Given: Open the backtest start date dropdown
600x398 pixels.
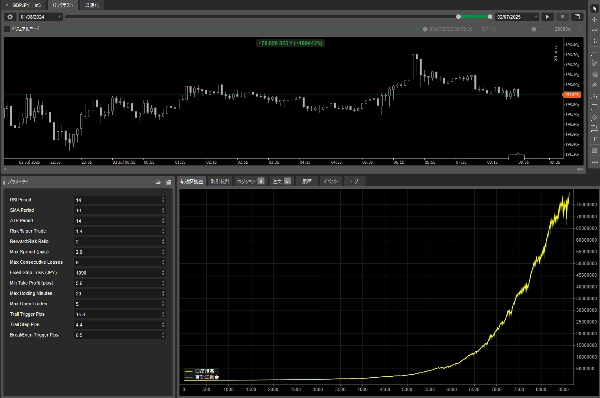Looking at the screenshot, I should pos(41,17).
